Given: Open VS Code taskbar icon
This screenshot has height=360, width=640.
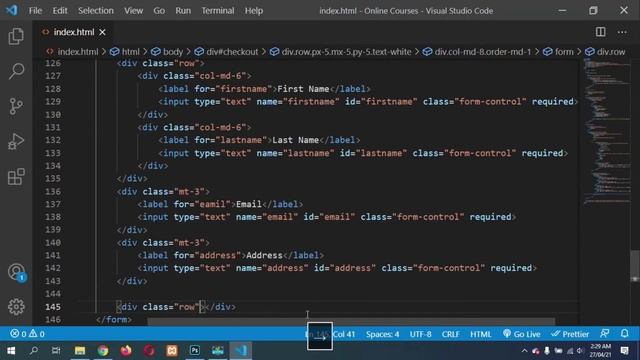Looking at the screenshot, I should [x=241, y=351].
